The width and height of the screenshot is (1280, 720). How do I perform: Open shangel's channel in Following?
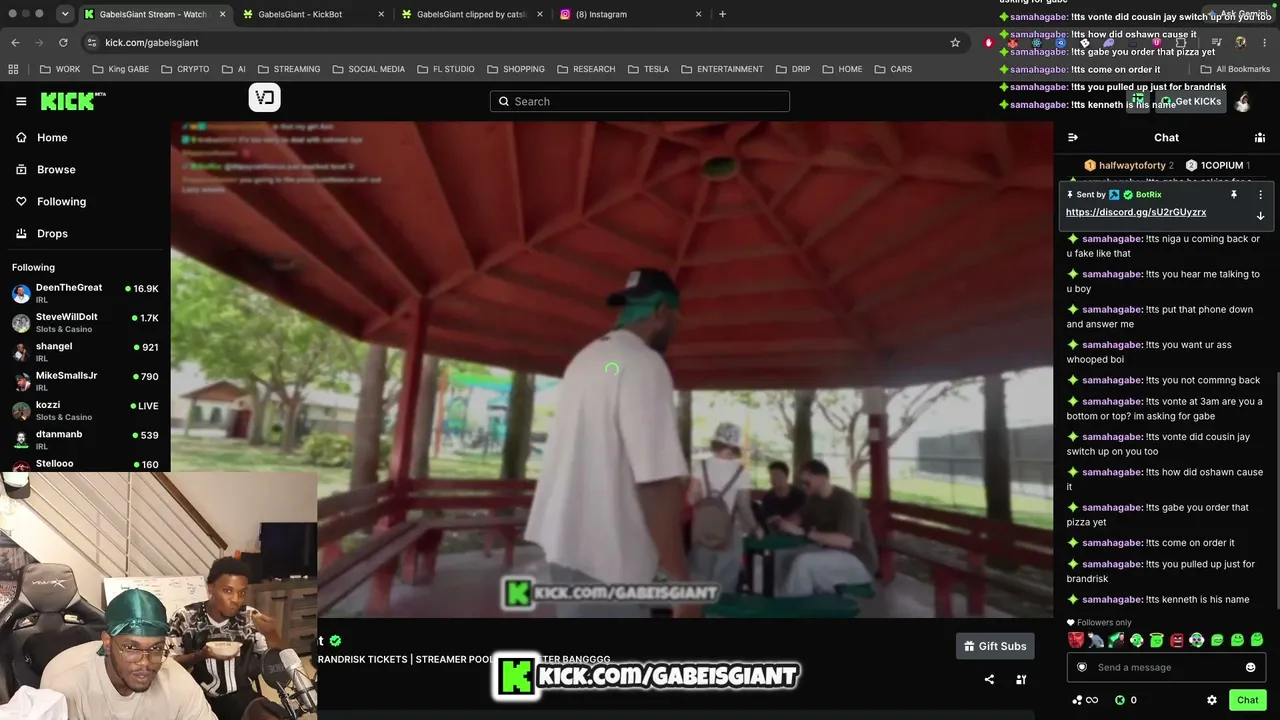click(85, 351)
